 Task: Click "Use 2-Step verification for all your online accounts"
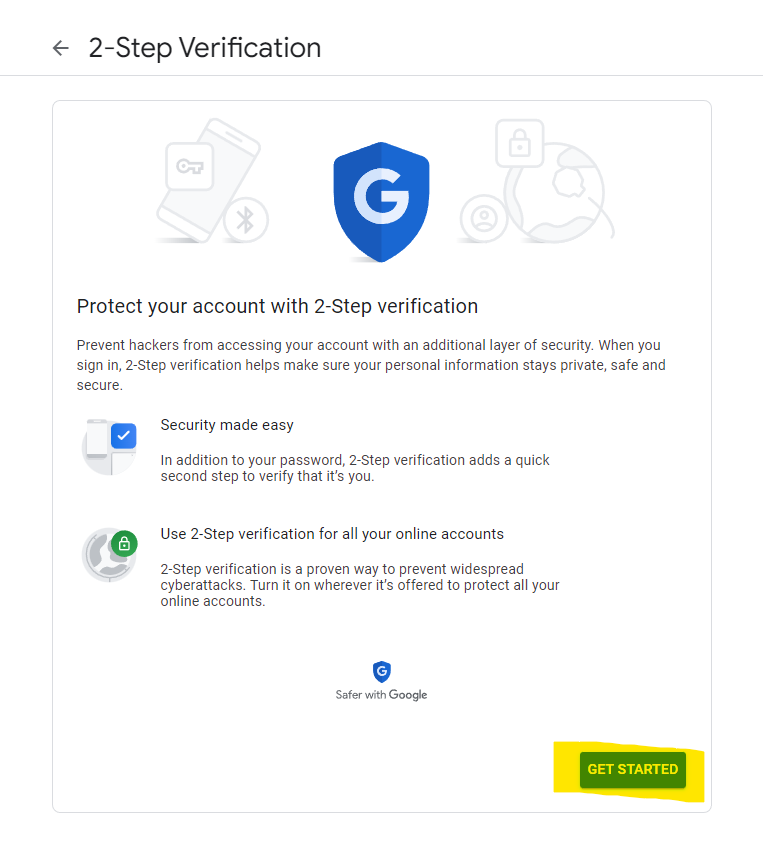[332, 534]
